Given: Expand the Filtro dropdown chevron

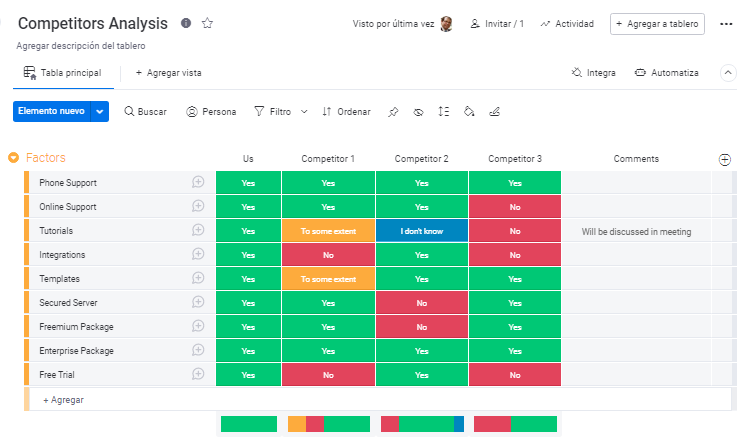Looking at the screenshot, I should coord(305,112).
